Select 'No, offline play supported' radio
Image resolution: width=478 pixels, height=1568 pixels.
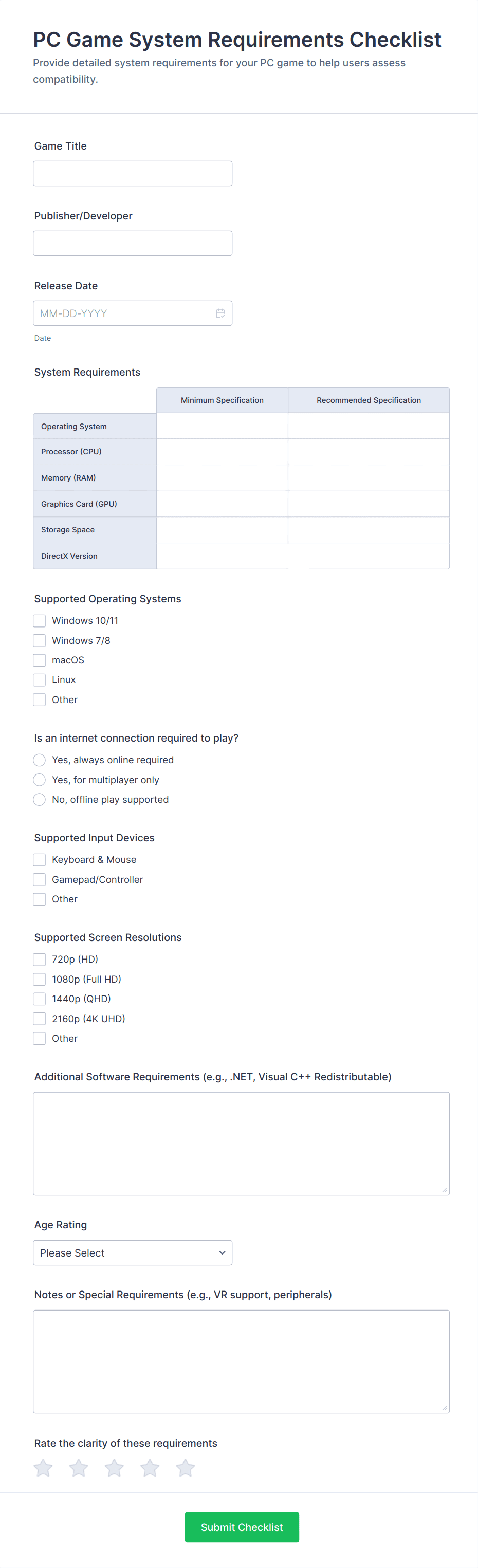click(40, 800)
